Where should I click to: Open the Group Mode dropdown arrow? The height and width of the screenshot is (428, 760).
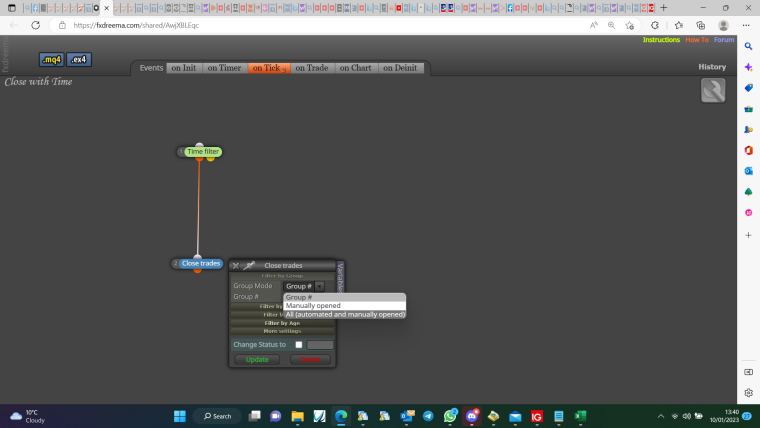pos(319,286)
